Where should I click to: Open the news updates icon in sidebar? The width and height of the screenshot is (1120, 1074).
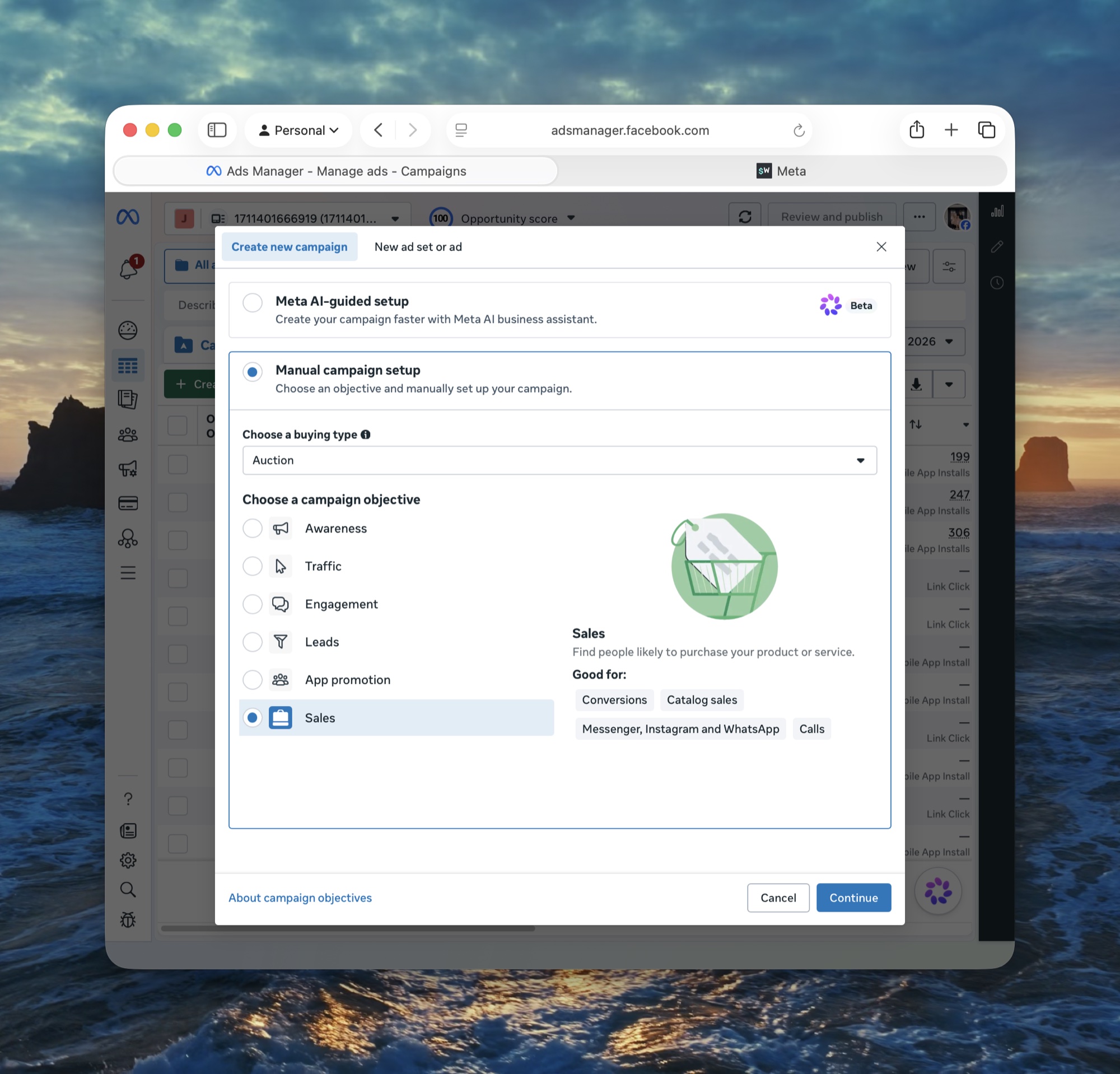(128, 830)
